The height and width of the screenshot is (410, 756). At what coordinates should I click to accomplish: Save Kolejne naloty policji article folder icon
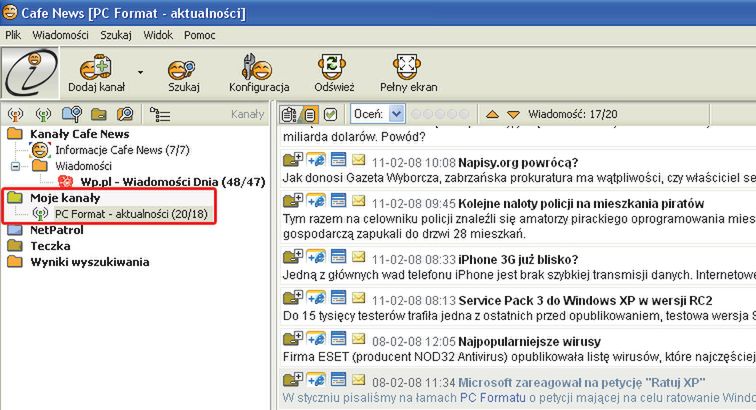tap(293, 200)
